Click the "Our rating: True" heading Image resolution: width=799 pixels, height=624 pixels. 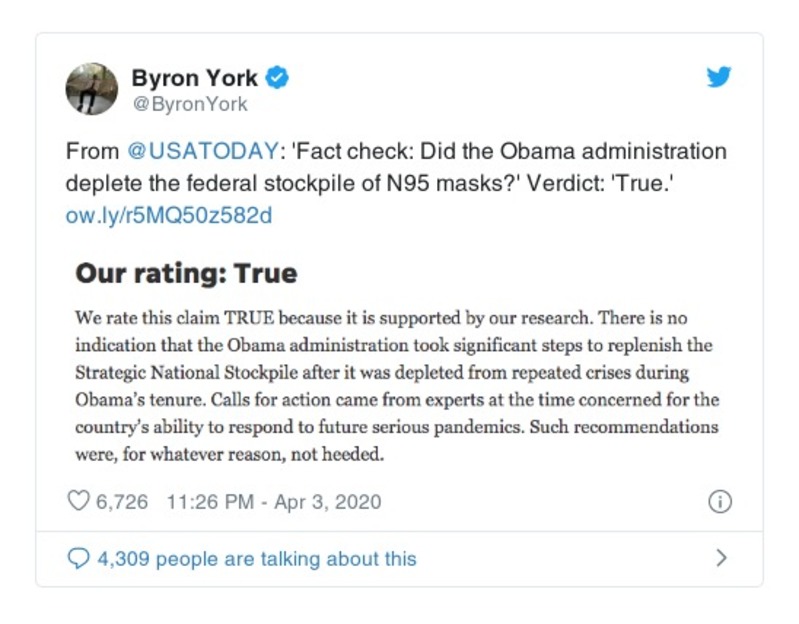[186, 273]
